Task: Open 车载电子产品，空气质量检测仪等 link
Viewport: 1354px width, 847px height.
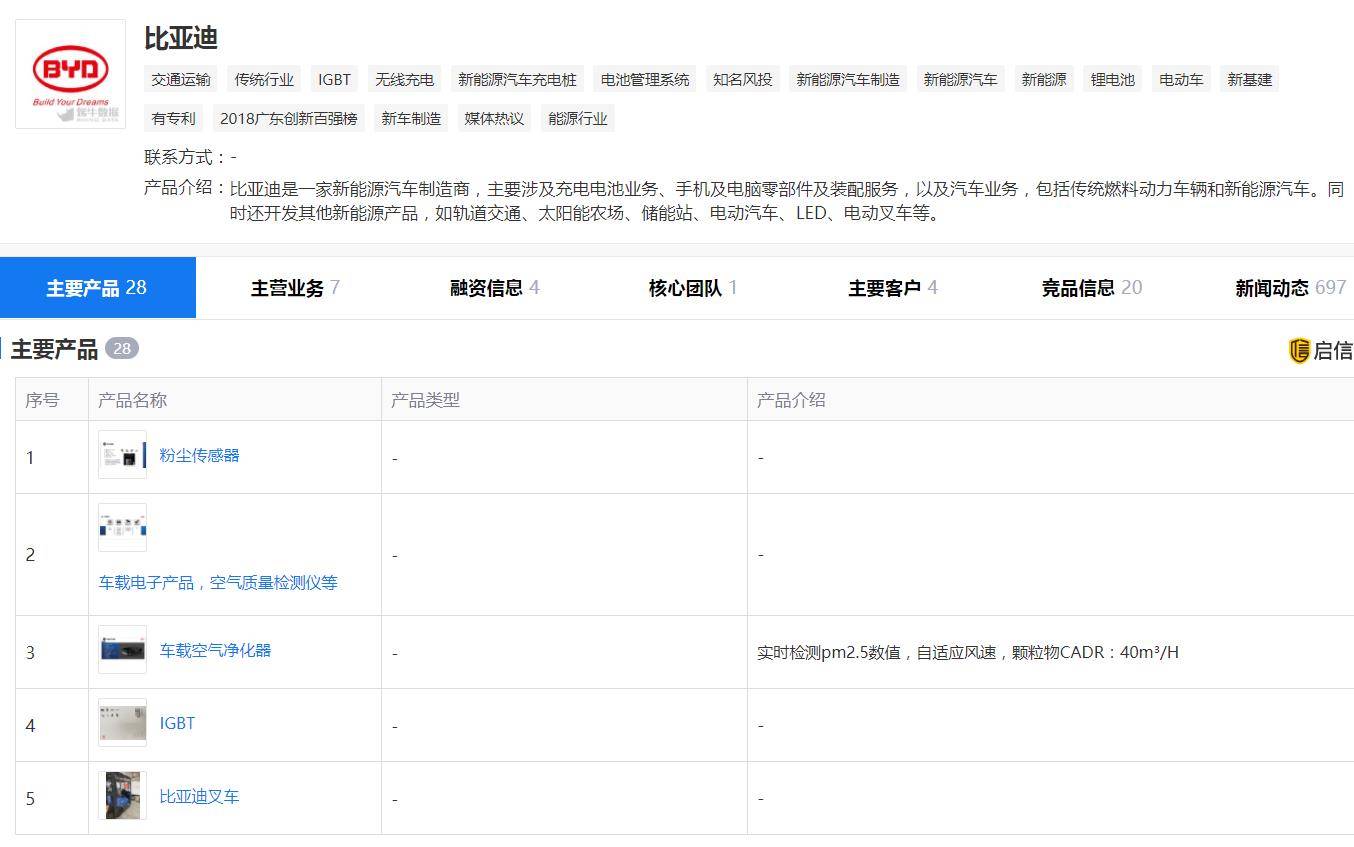Action: click(x=218, y=582)
